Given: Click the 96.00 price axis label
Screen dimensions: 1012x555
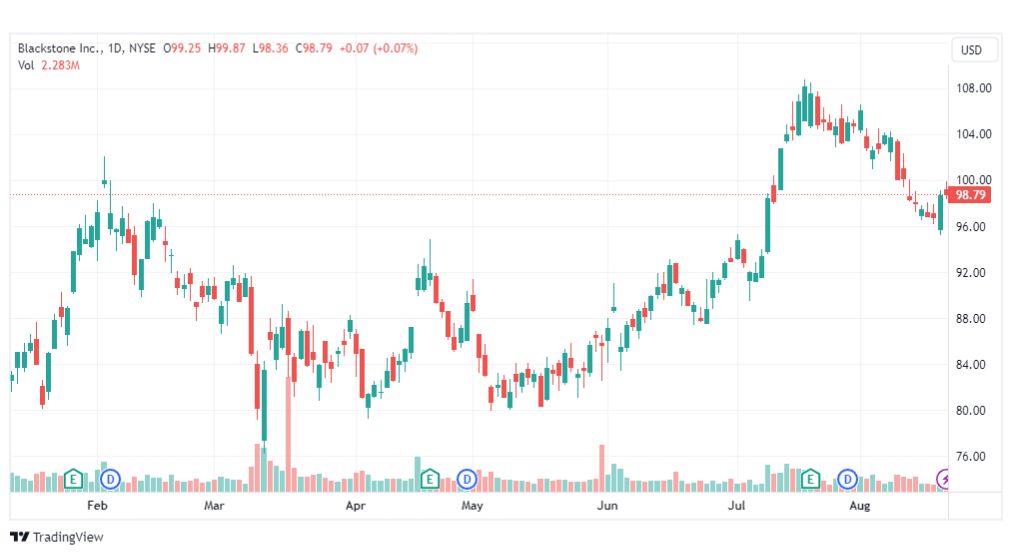Looking at the screenshot, I should pyautogui.click(x=970, y=227).
